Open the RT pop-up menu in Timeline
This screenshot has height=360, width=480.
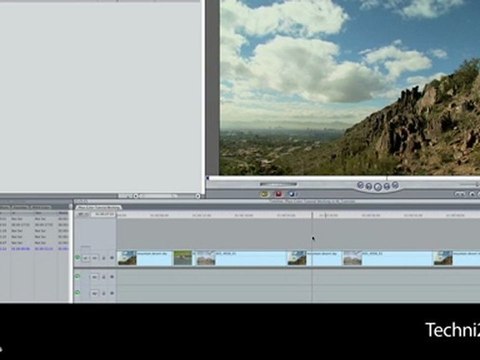(x=83, y=214)
